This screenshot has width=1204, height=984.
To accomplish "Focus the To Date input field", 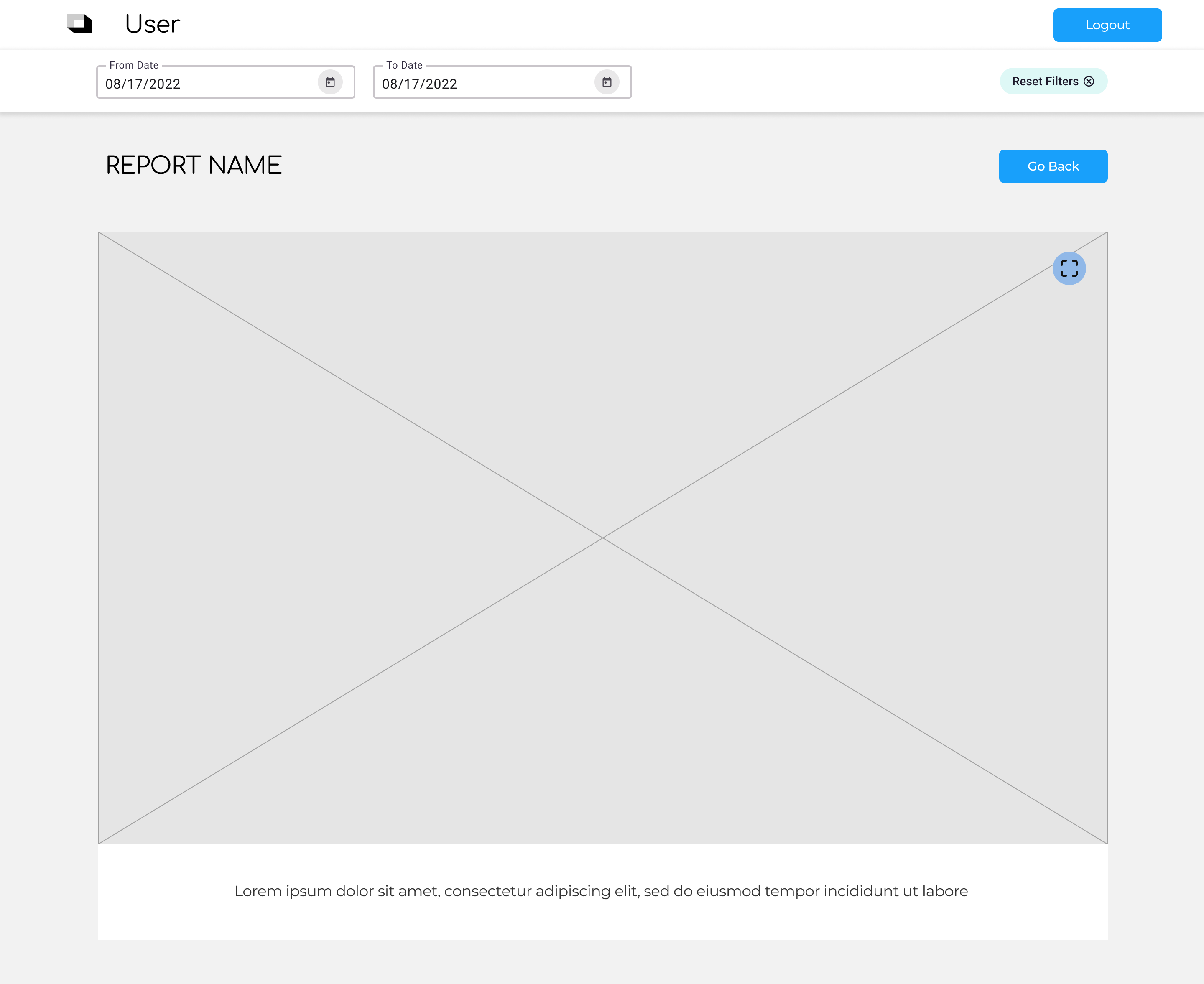I will coord(502,82).
